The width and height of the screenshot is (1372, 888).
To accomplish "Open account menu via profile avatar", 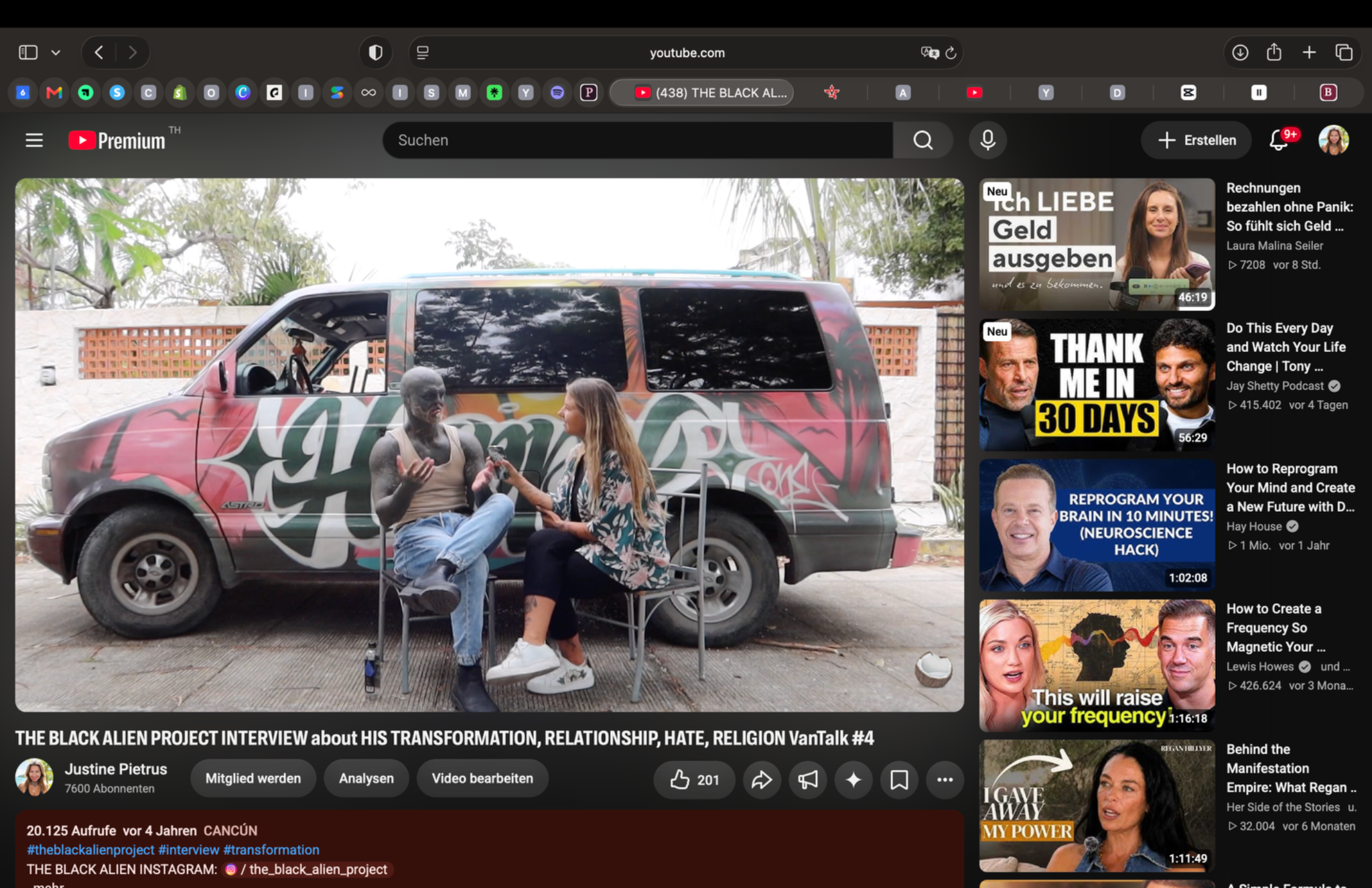I will 1334,140.
